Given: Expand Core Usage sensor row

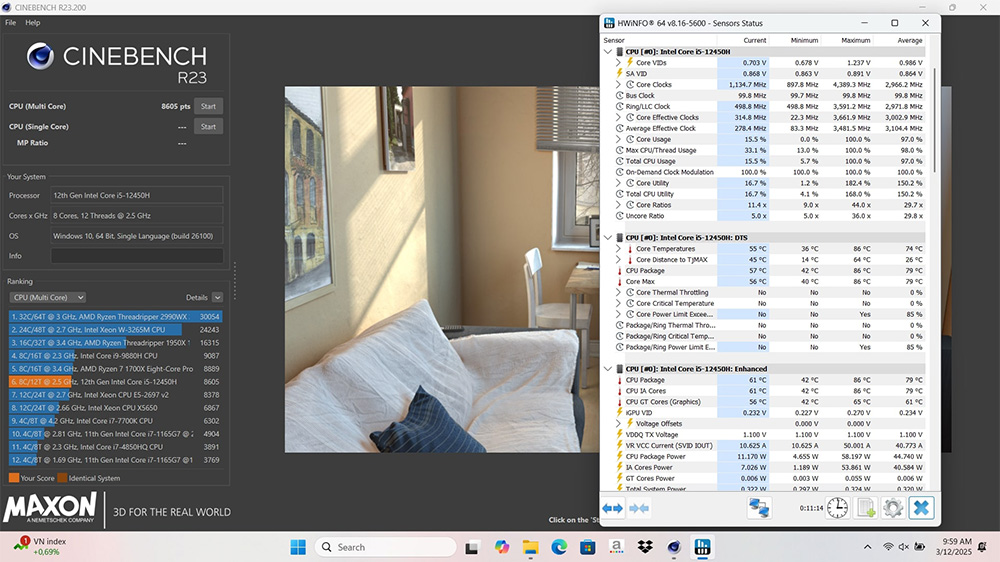Looking at the screenshot, I should click(x=618, y=139).
